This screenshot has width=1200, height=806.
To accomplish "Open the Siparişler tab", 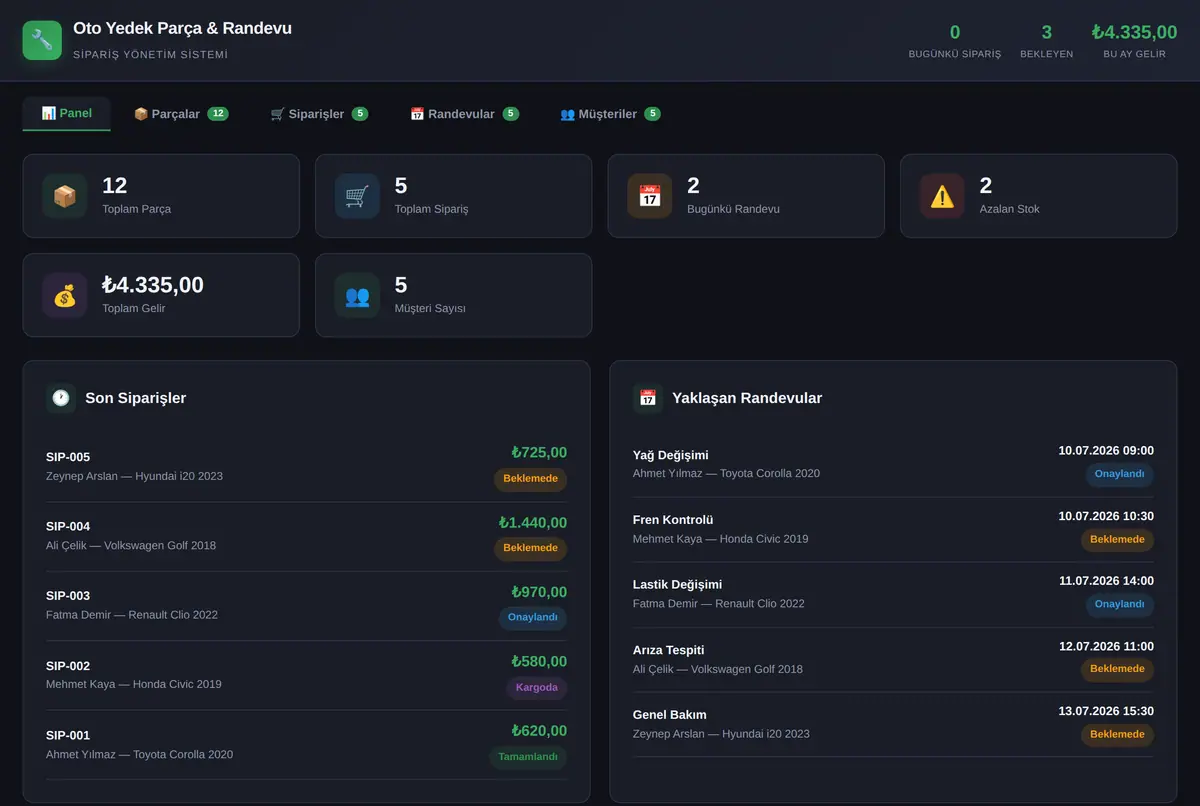I will pyautogui.click(x=319, y=114).
